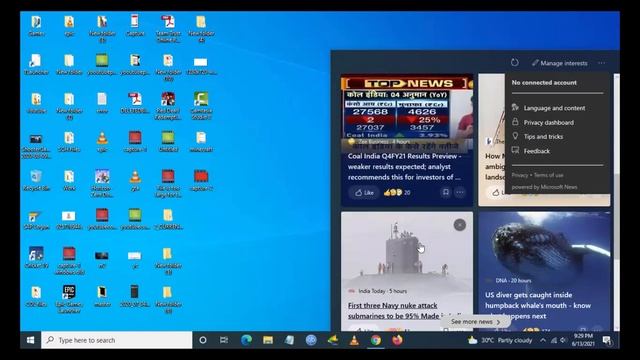Select the DNA · 20 hours source label
The width and height of the screenshot is (640, 360).
tap(513, 280)
